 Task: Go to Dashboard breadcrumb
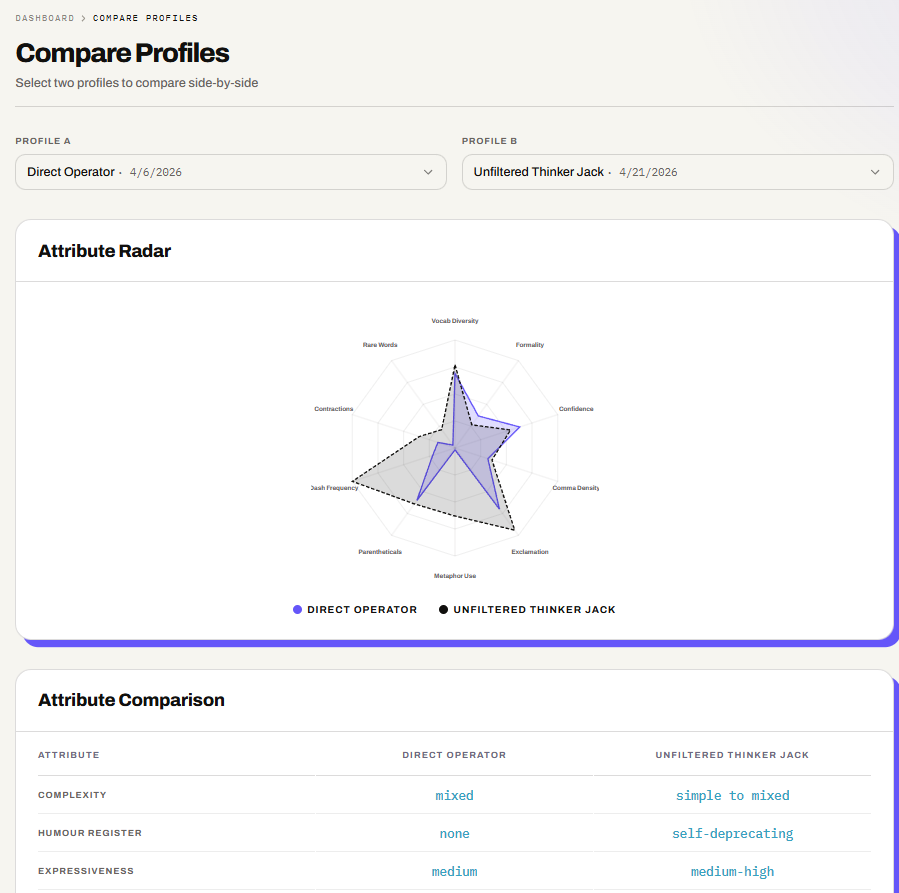tap(45, 18)
